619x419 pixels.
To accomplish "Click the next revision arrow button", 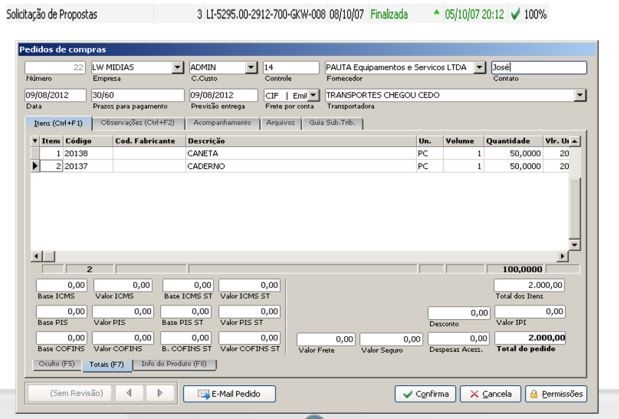I will pyautogui.click(x=160, y=394).
